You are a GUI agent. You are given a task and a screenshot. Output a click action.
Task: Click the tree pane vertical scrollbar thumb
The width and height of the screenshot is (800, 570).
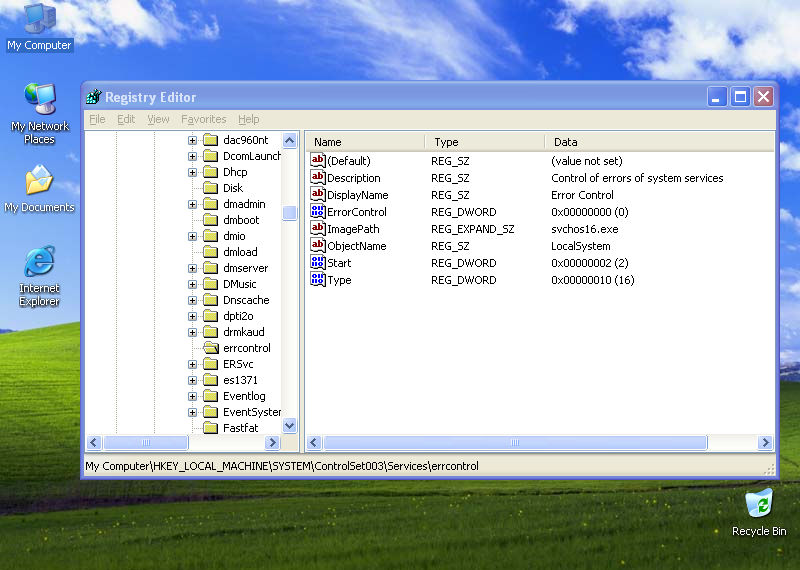click(x=290, y=213)
